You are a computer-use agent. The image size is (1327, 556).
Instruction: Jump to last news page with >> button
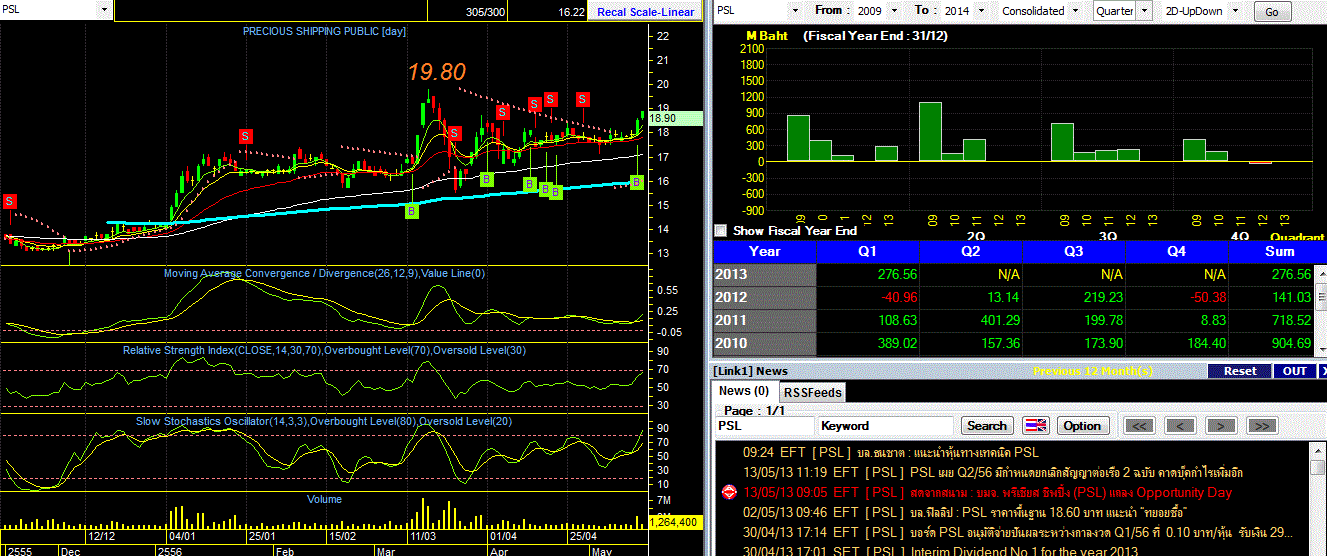point(1262,426)
